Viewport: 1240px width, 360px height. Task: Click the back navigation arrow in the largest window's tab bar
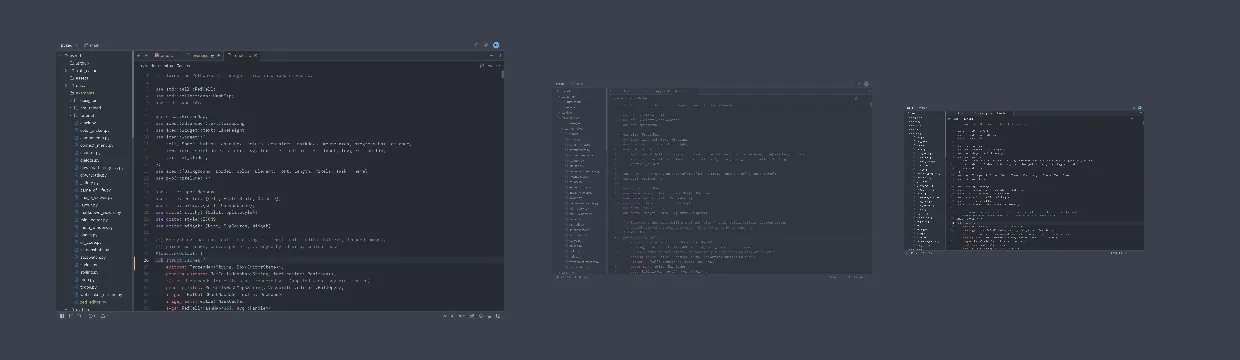pos(138,56)
